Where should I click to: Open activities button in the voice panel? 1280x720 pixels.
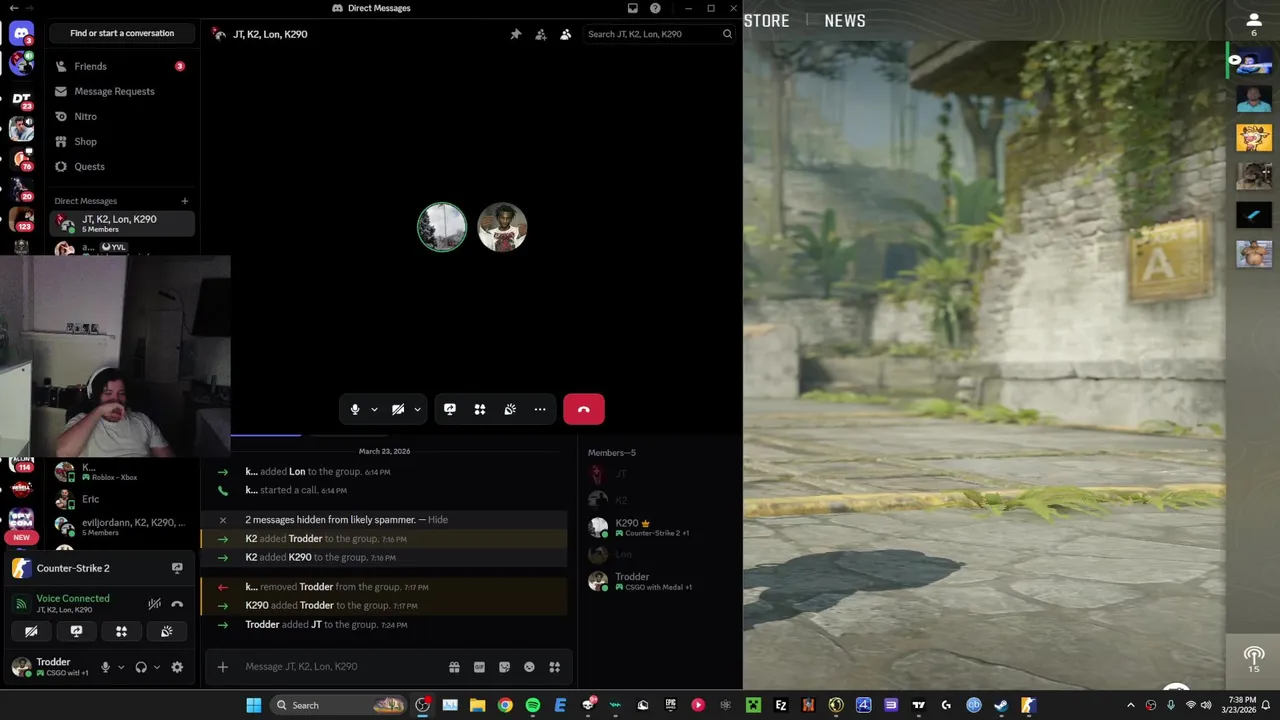[x=121, y=631]
